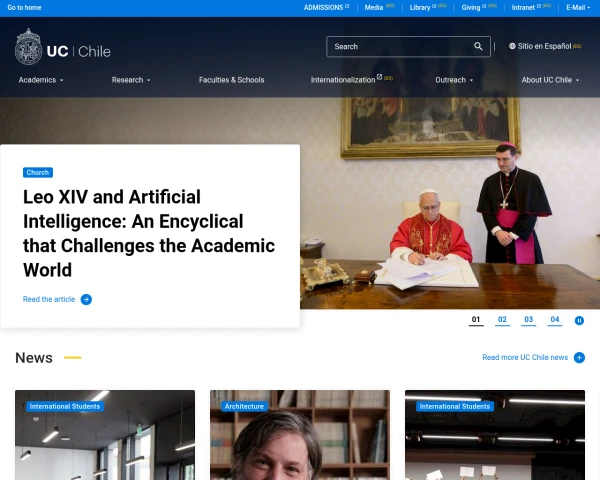
Task: Open Faculties & Schools menu item
Action: tap(232, 80)
